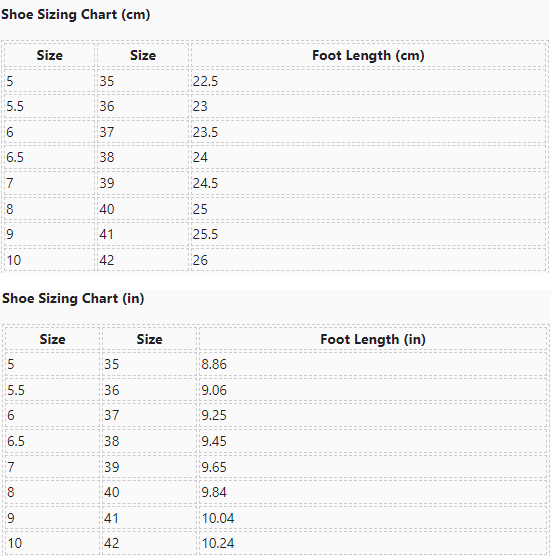Click the 25.5 cm foot length cell
Screen dimensions: 551x556
(x=368, y=234)
